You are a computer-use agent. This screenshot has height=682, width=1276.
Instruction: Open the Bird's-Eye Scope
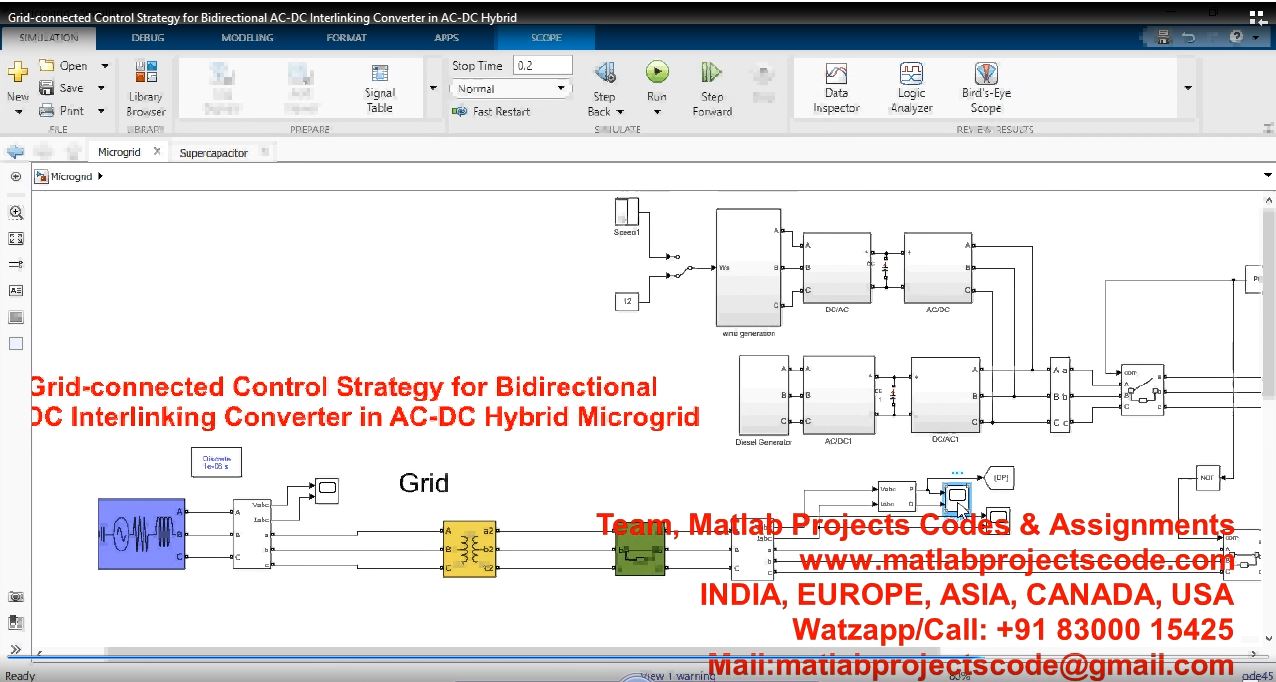pos(986,88)
